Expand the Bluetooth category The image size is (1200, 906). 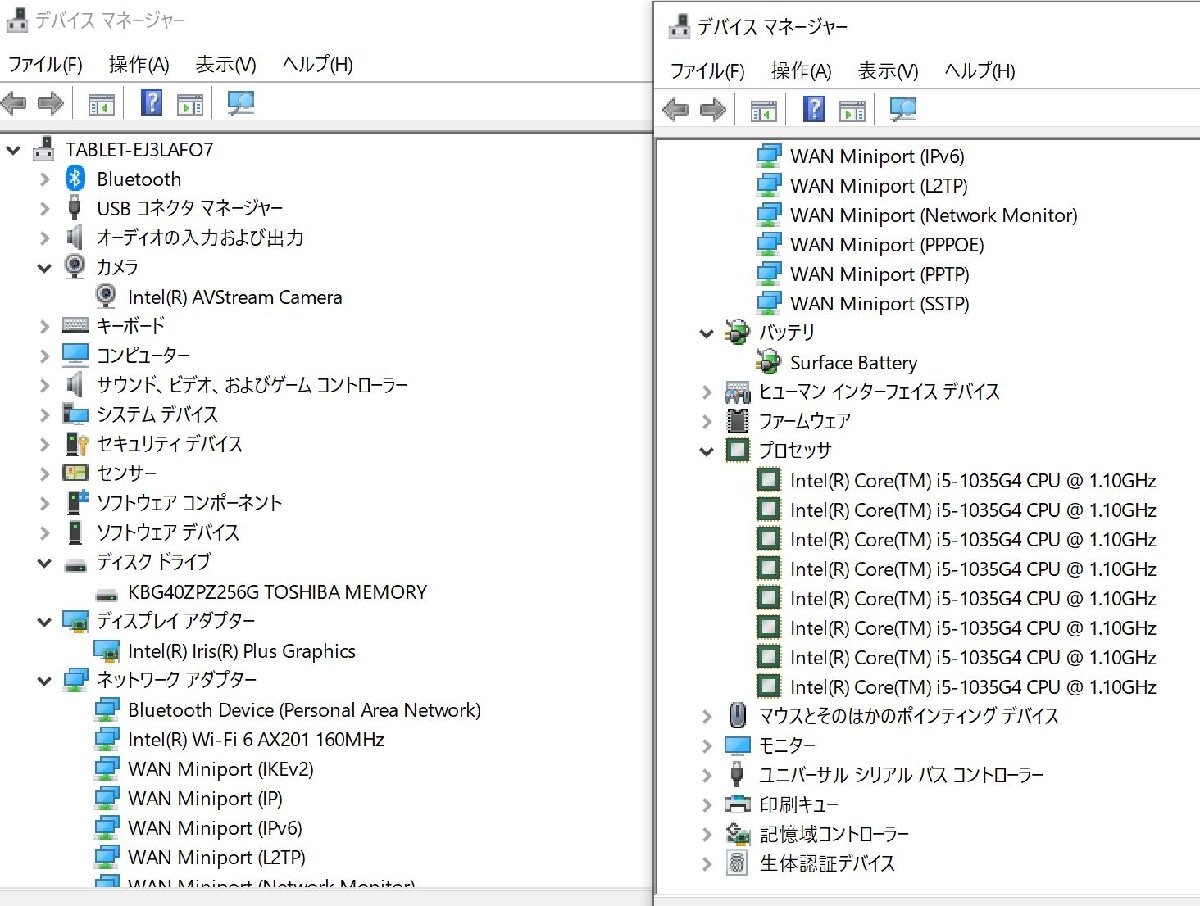tap(44, 180)
